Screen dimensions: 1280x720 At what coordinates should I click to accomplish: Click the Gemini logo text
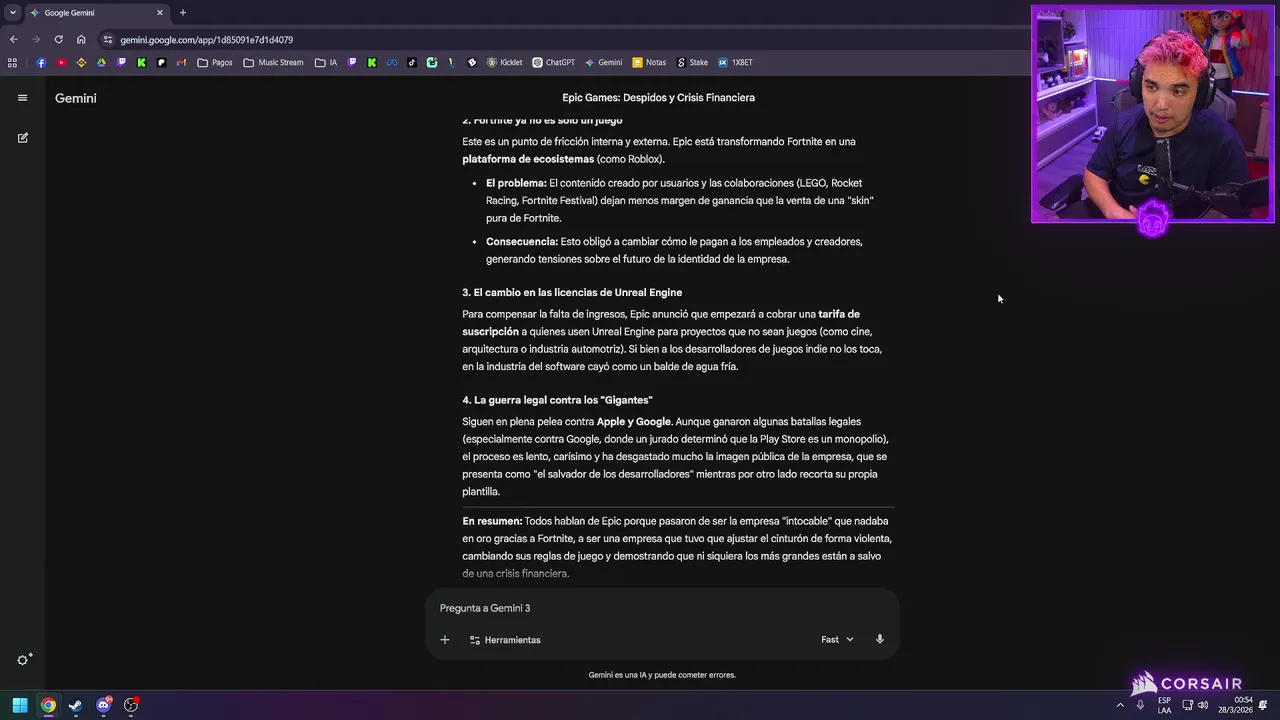click(x=76, y=98)
